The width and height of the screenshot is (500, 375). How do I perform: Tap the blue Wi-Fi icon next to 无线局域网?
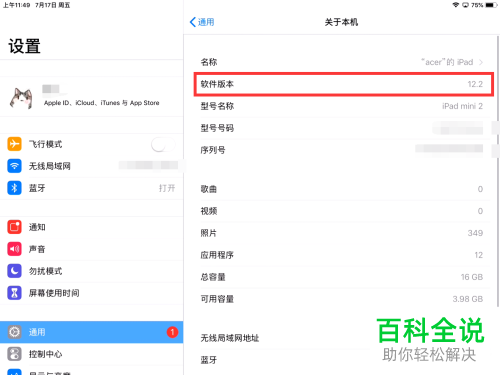point(14,166)
